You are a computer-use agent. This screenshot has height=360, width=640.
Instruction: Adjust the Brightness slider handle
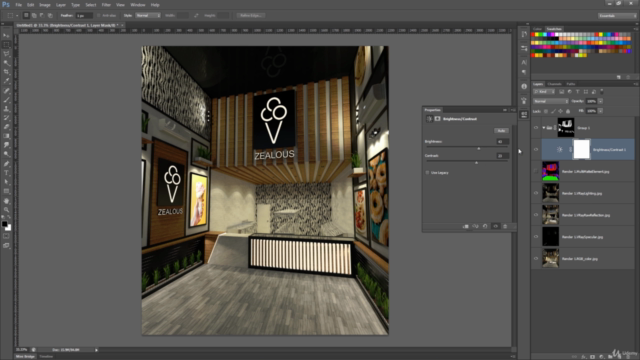(479, 148)
